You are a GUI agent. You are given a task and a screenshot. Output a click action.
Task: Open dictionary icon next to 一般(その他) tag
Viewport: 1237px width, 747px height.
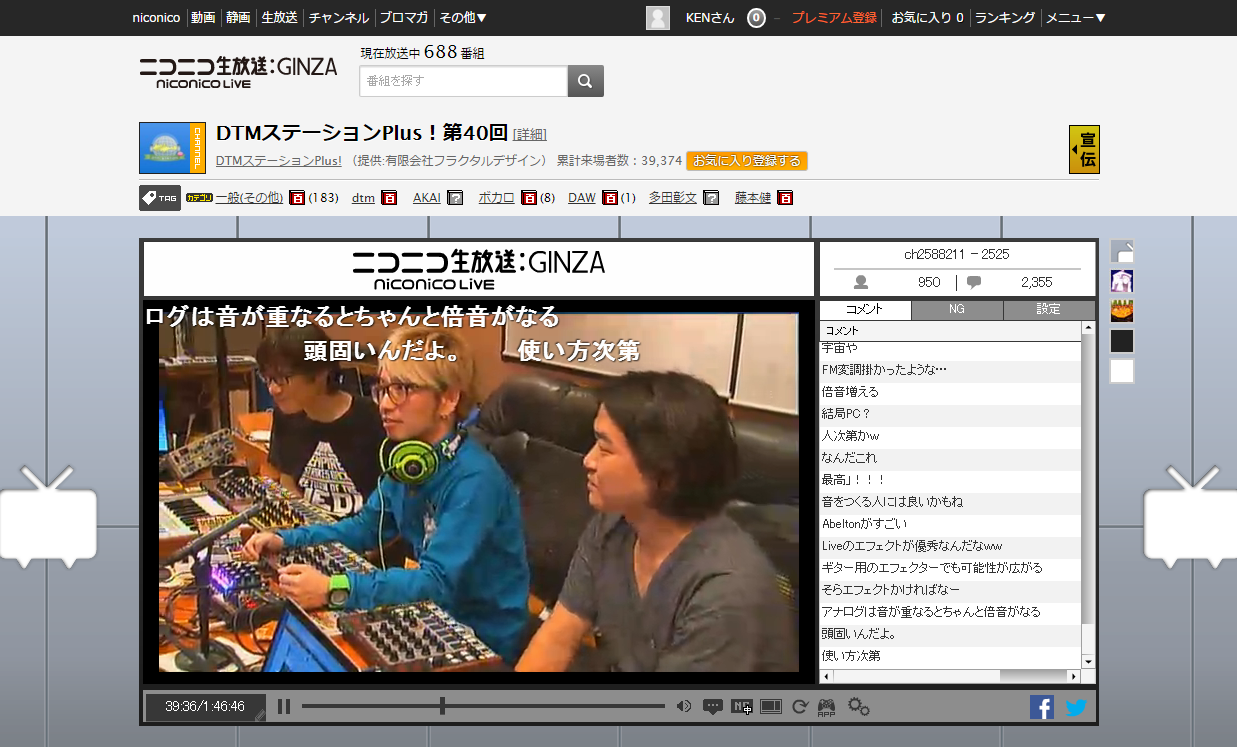coord(297,198)
